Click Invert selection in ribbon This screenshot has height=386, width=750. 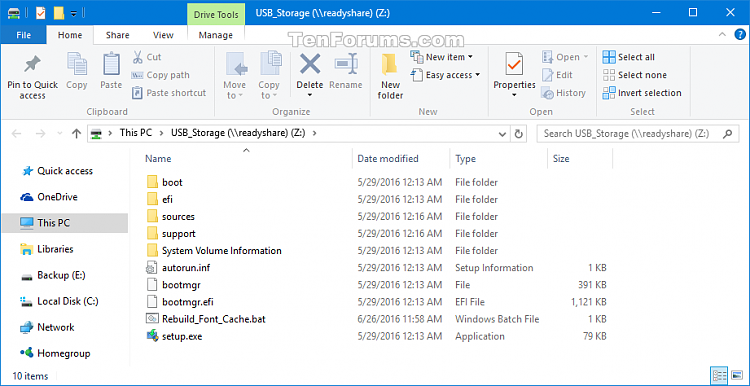click(642, 93)
